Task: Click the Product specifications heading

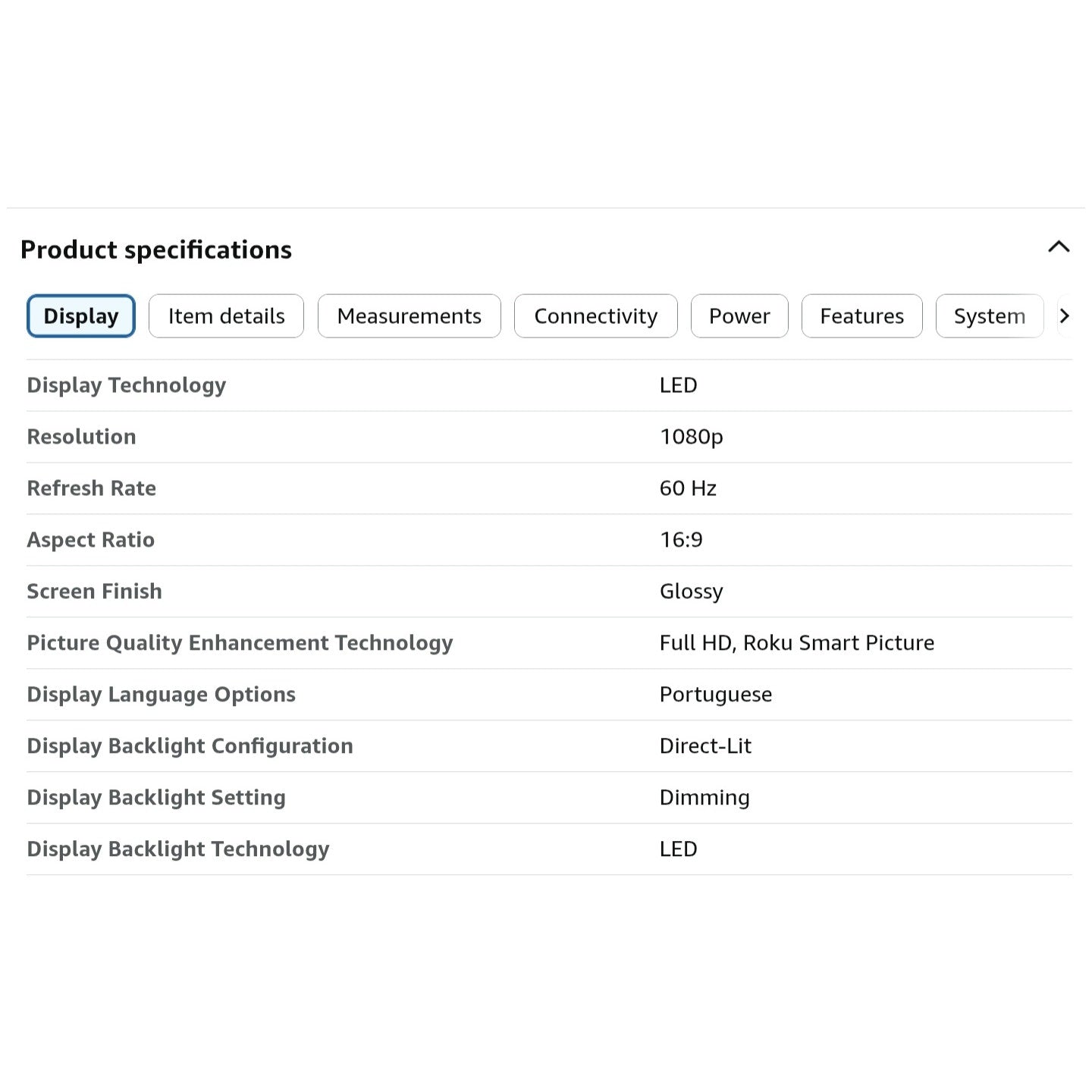Action: tap(156, 249)
